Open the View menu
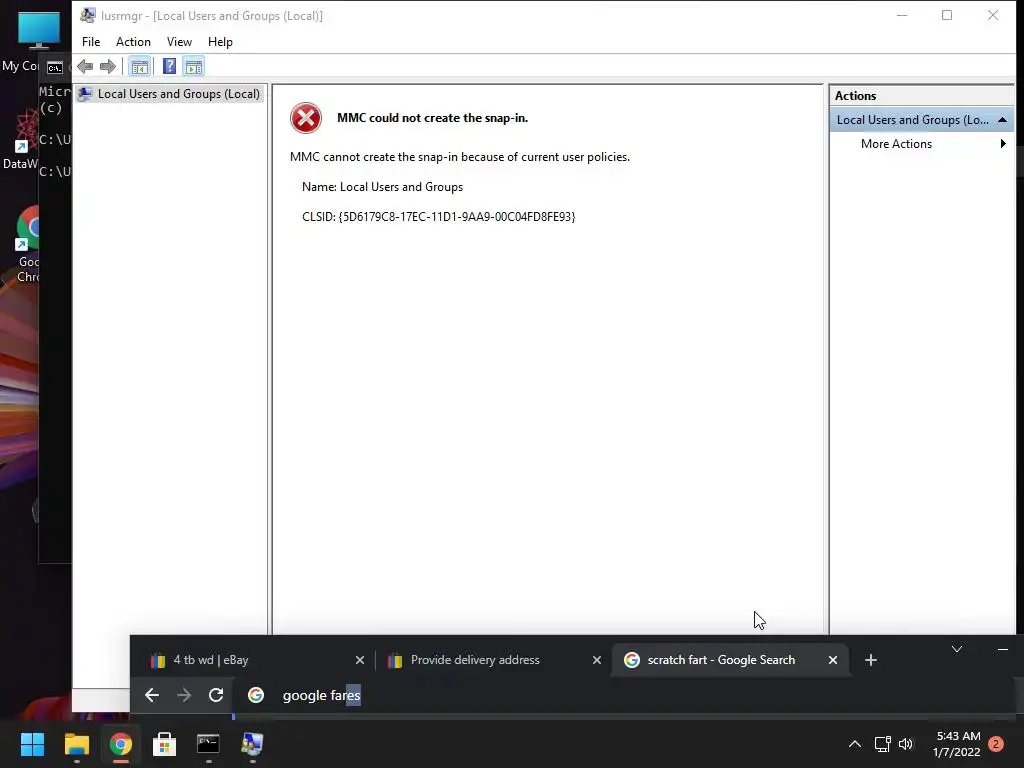This screenshot has width=1024, height=768. coord(179,42)
